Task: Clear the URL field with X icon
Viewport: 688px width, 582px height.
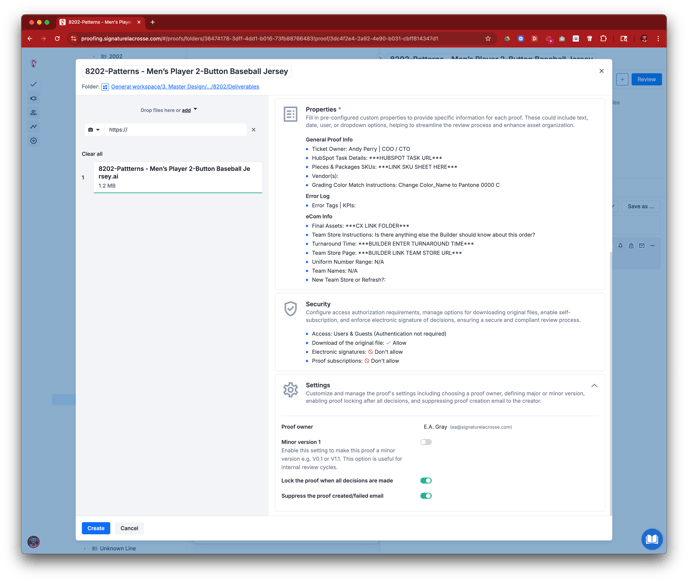Action: coord(253,130)
